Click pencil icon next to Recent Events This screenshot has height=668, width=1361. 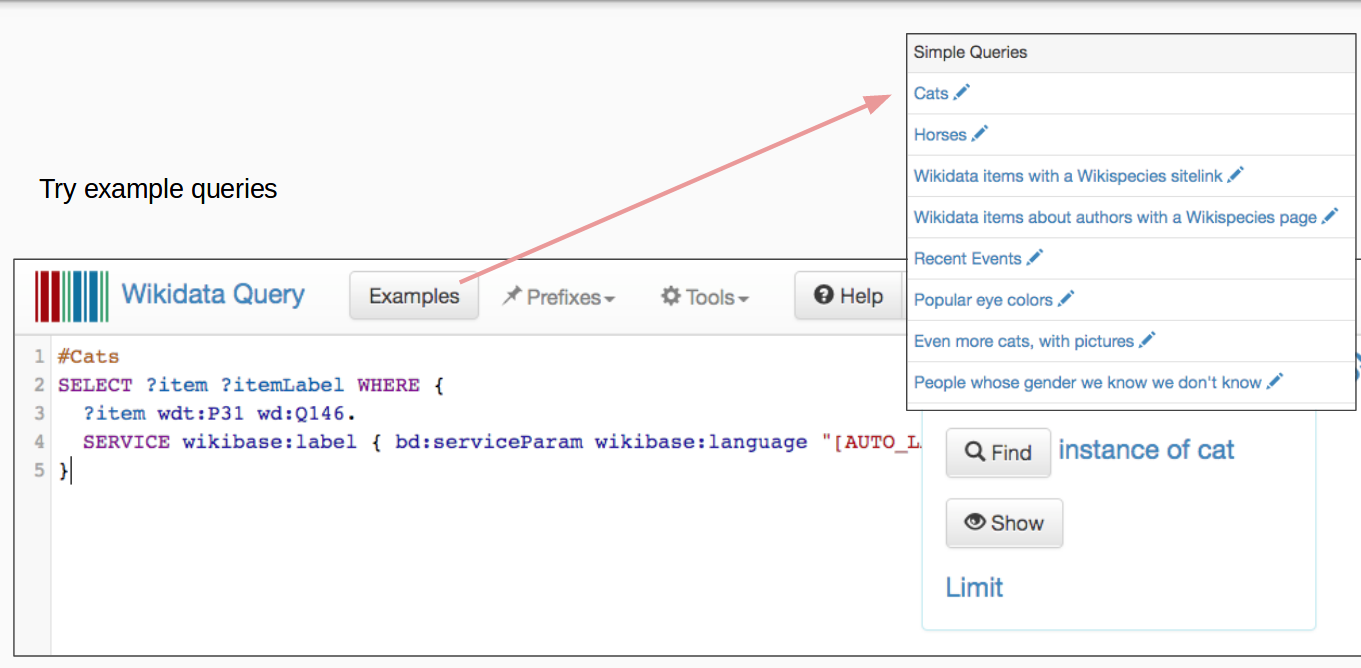point(1034,257)
